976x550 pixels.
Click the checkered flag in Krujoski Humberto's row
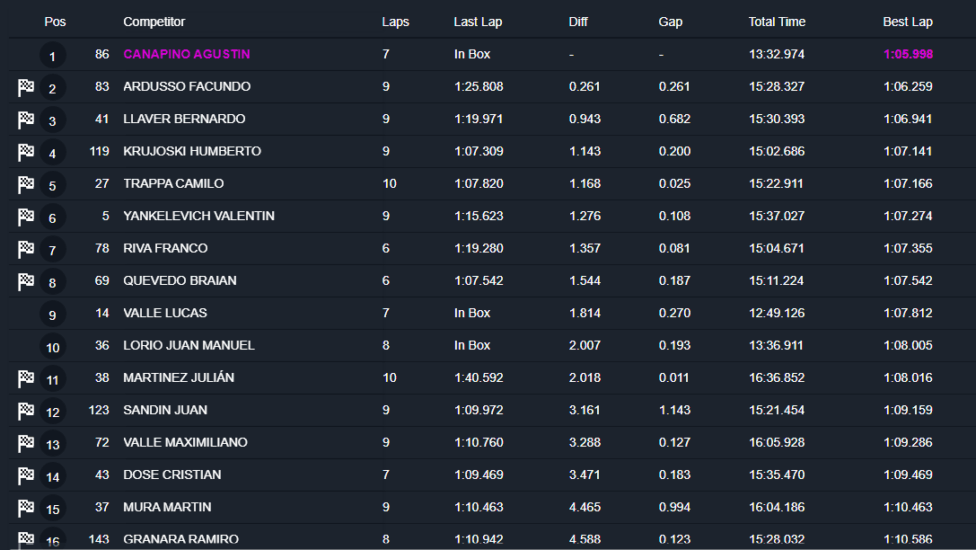[x=26, y=152]
